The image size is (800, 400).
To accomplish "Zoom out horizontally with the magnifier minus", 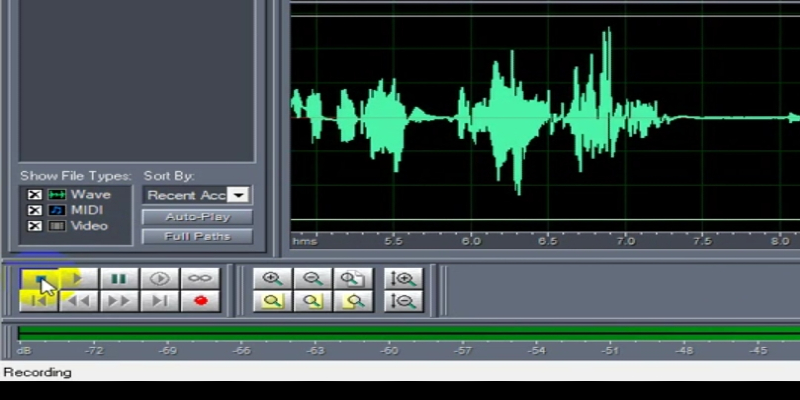I will click(312, 279).
